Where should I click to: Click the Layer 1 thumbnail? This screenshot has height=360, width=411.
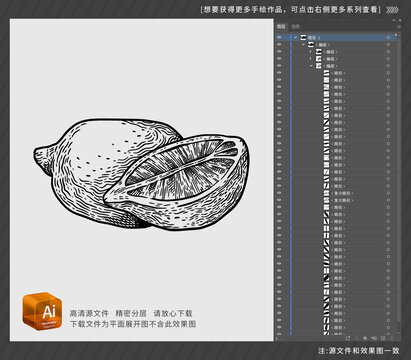pyautogui.click(x=303, y=37)
